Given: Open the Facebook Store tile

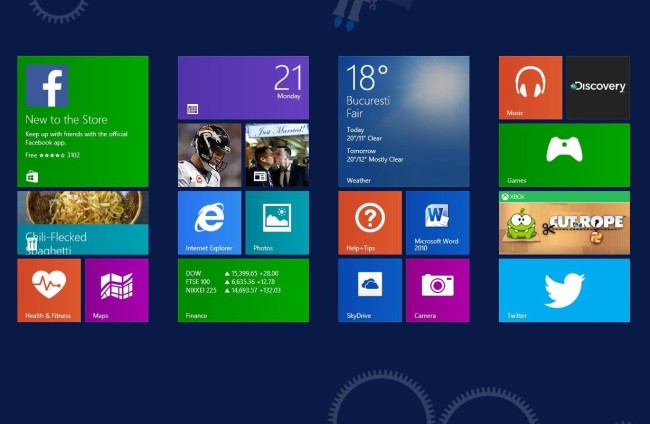Looking at the screenshot, I should [x=82, y=121].
